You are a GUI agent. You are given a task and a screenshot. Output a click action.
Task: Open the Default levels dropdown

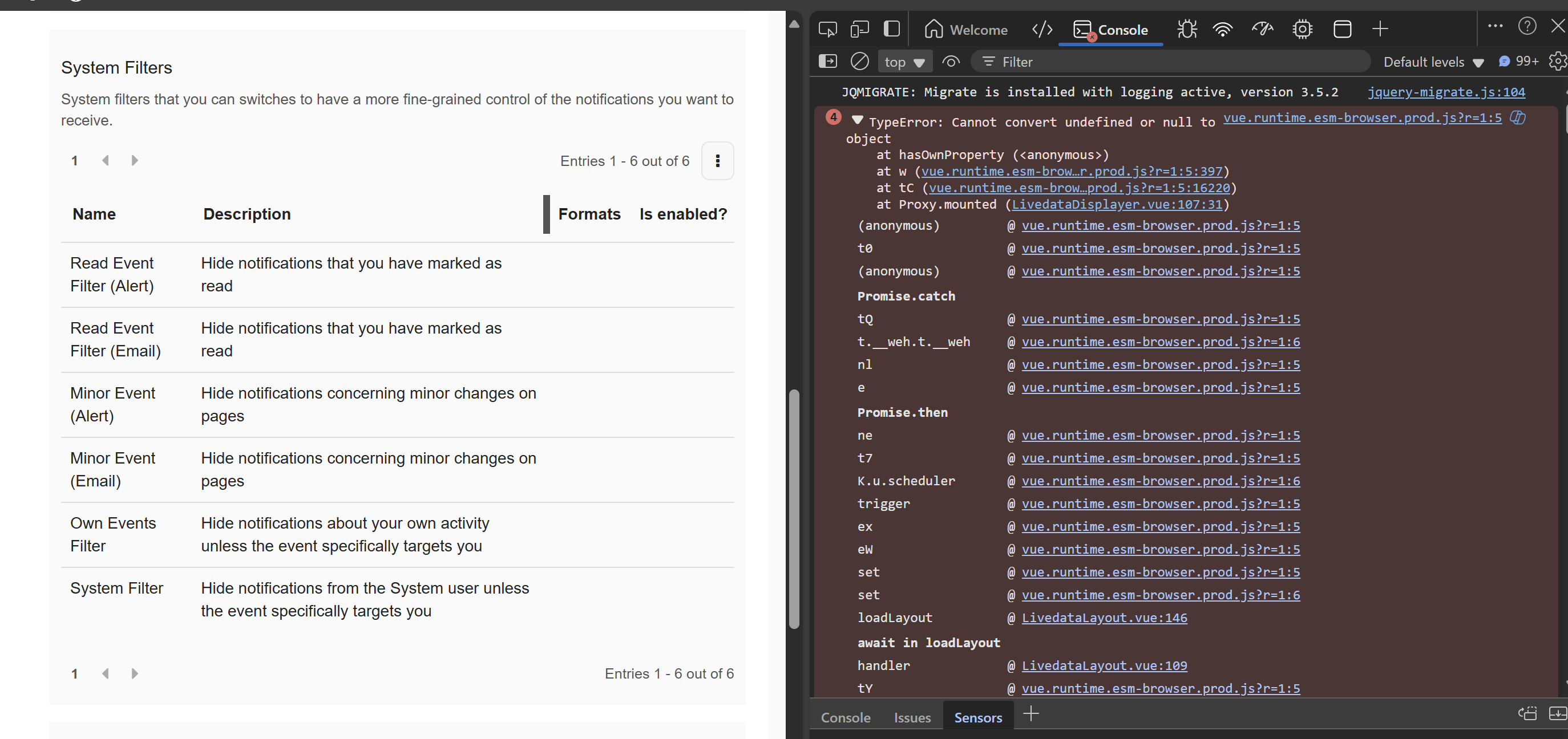click(1433, 62)
